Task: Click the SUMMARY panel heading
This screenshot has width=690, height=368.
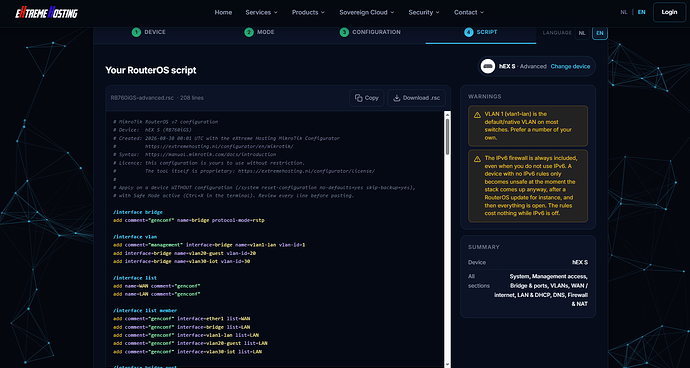Action: (484, 247)
